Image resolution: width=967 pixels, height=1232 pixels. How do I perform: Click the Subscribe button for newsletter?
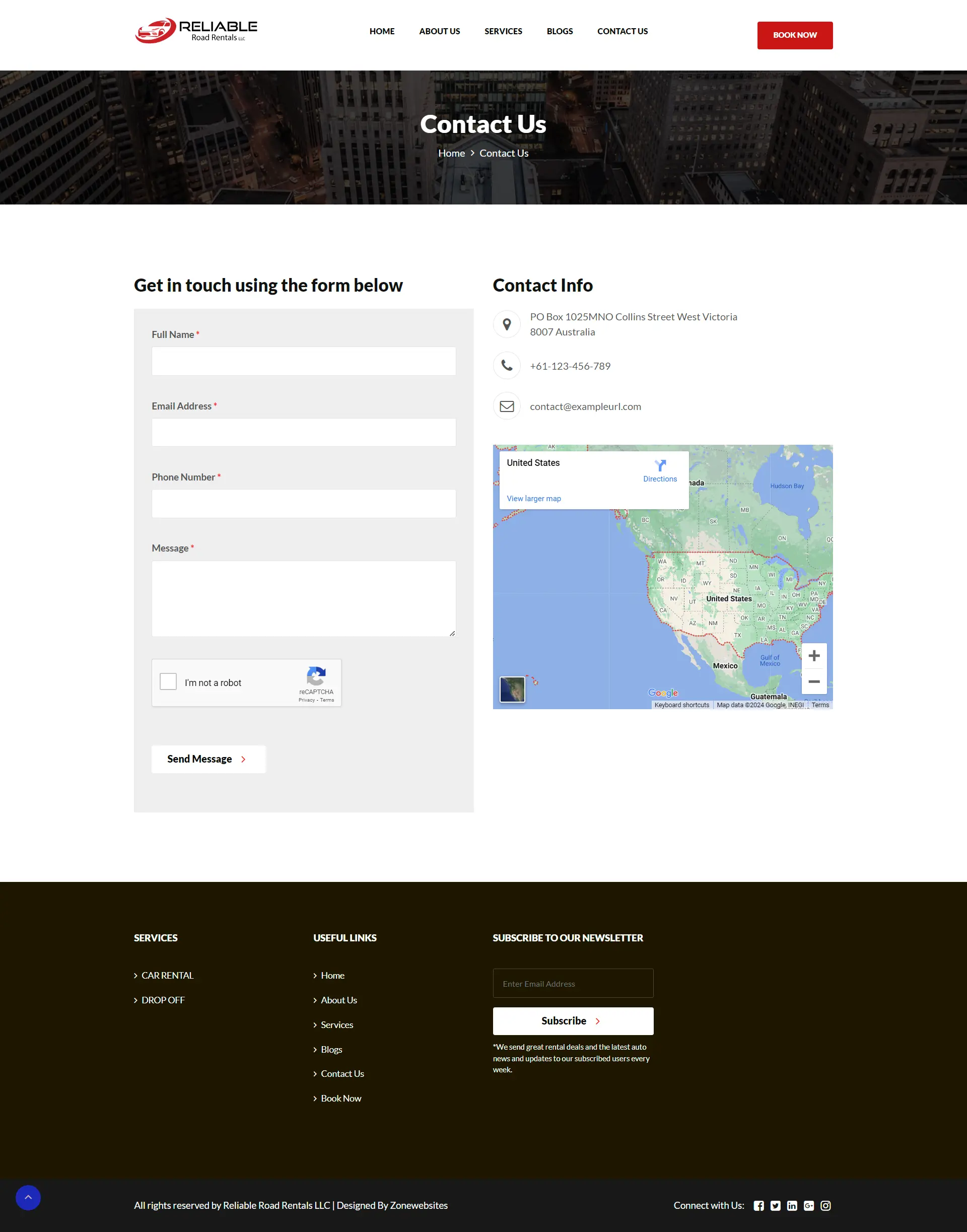573,1021
